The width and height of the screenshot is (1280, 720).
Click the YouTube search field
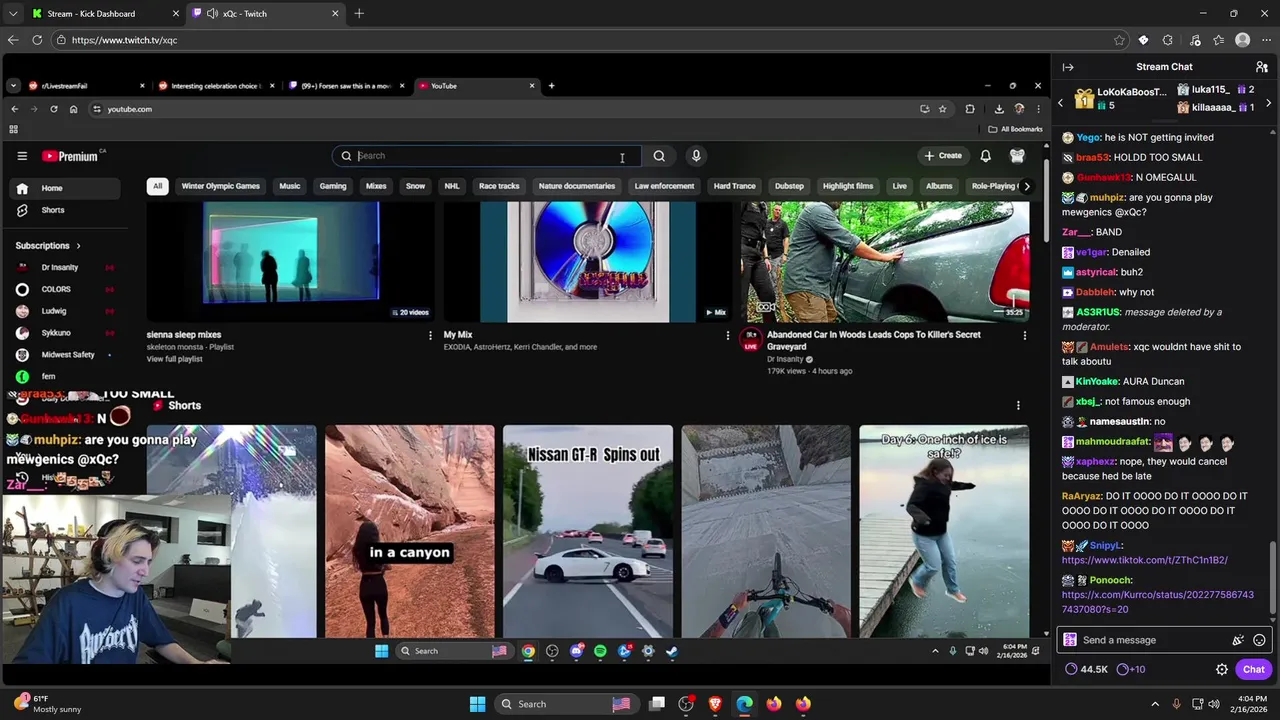(x=485, y=156)
